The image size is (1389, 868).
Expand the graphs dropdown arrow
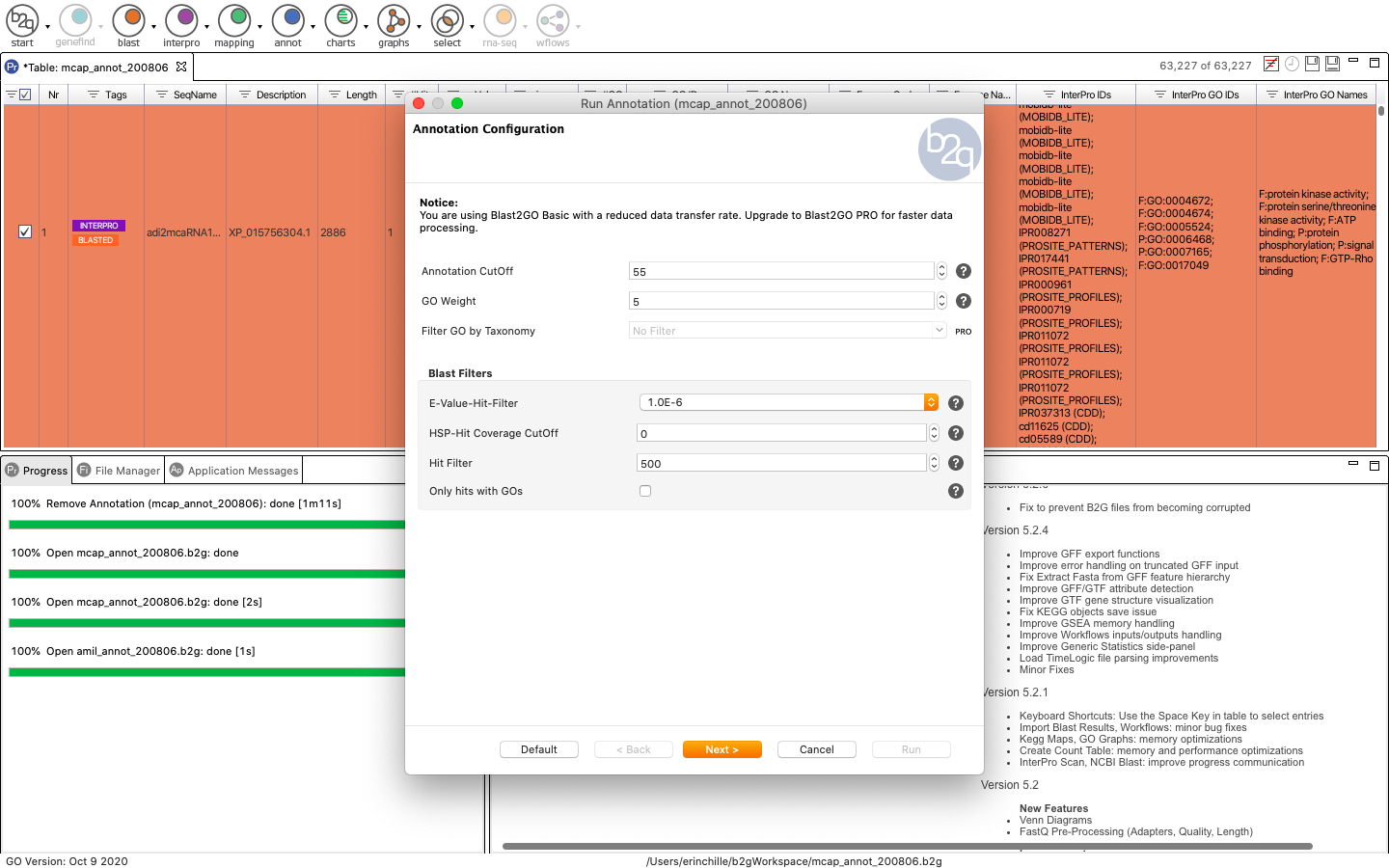[419, 27]
